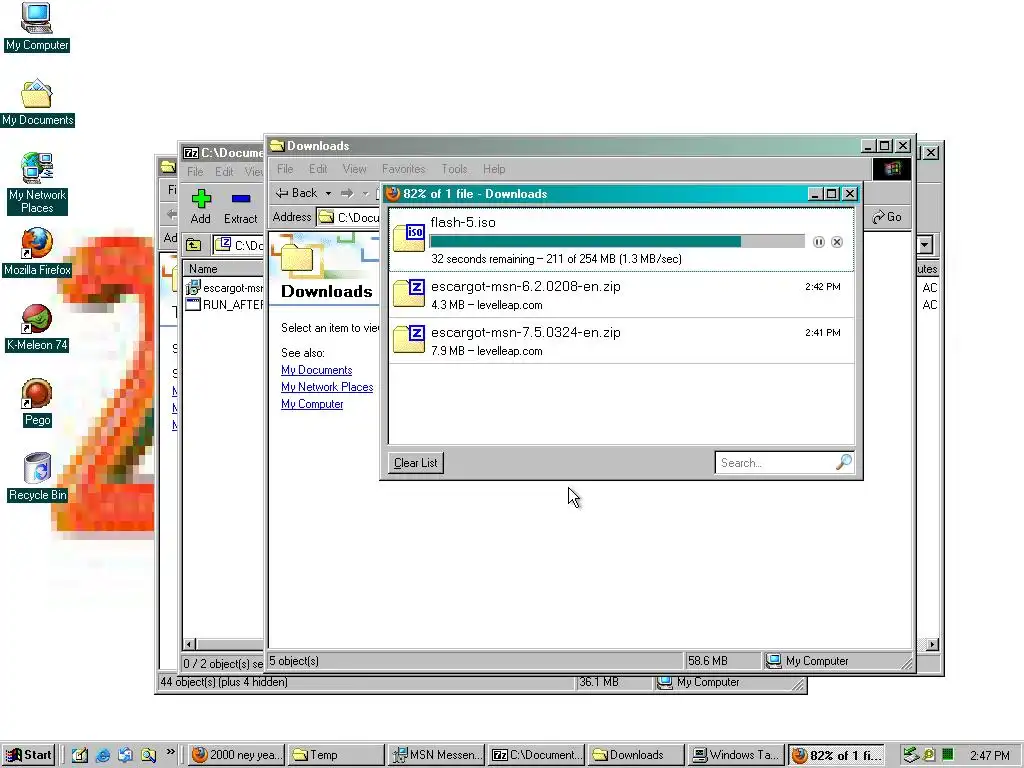The width and height of the screenshot is (1024, 768).
Task: Click Name column header in 7-Zip
Action: point(224,268)
